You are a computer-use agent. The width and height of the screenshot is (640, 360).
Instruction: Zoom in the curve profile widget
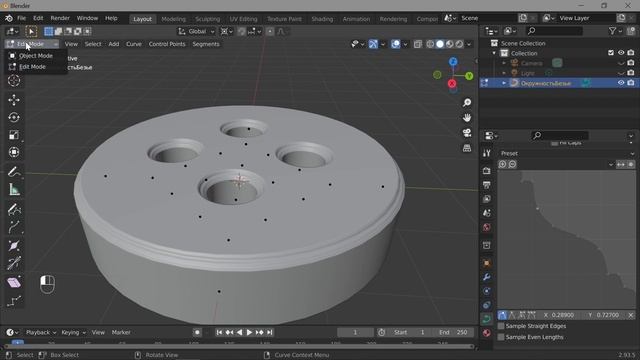click(x=502, y=164)
